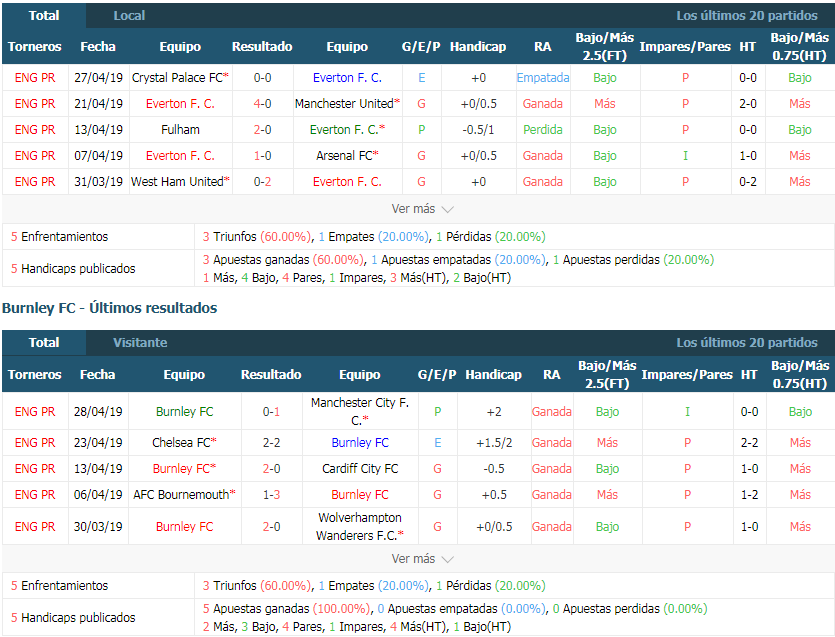Screen dimensions: 835x637
Task: Click the Fecha header in the Everton table
Action: (x=98, y=47)
